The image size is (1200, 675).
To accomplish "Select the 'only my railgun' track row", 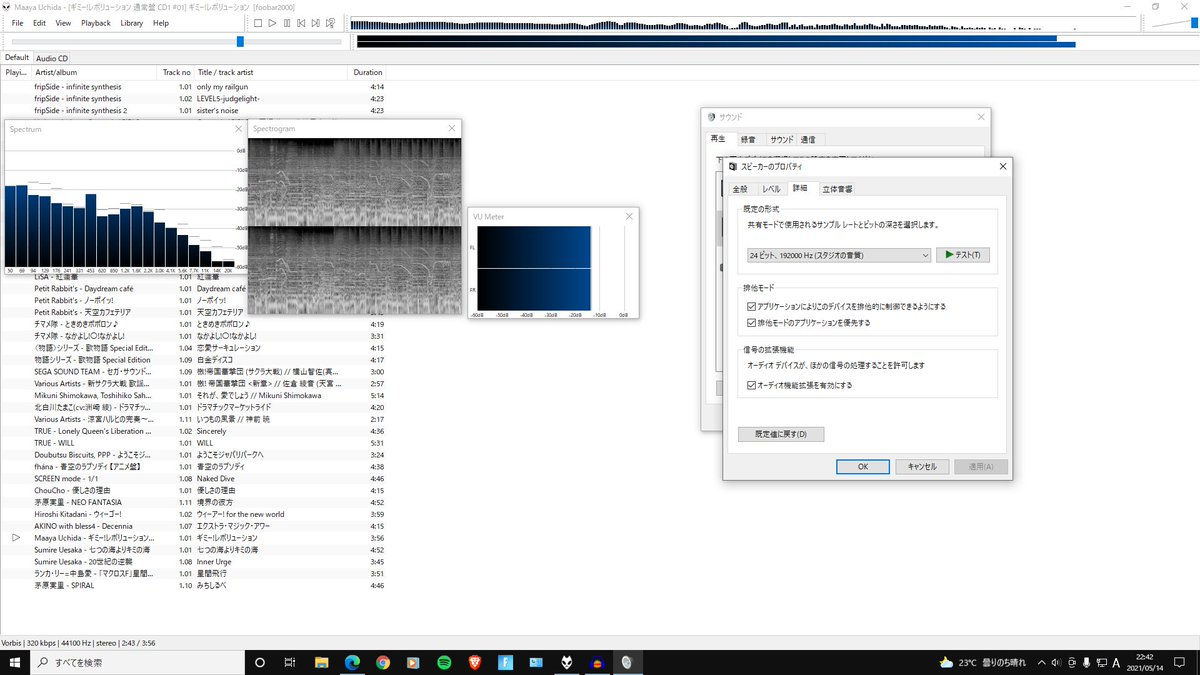I will point(194,87).
